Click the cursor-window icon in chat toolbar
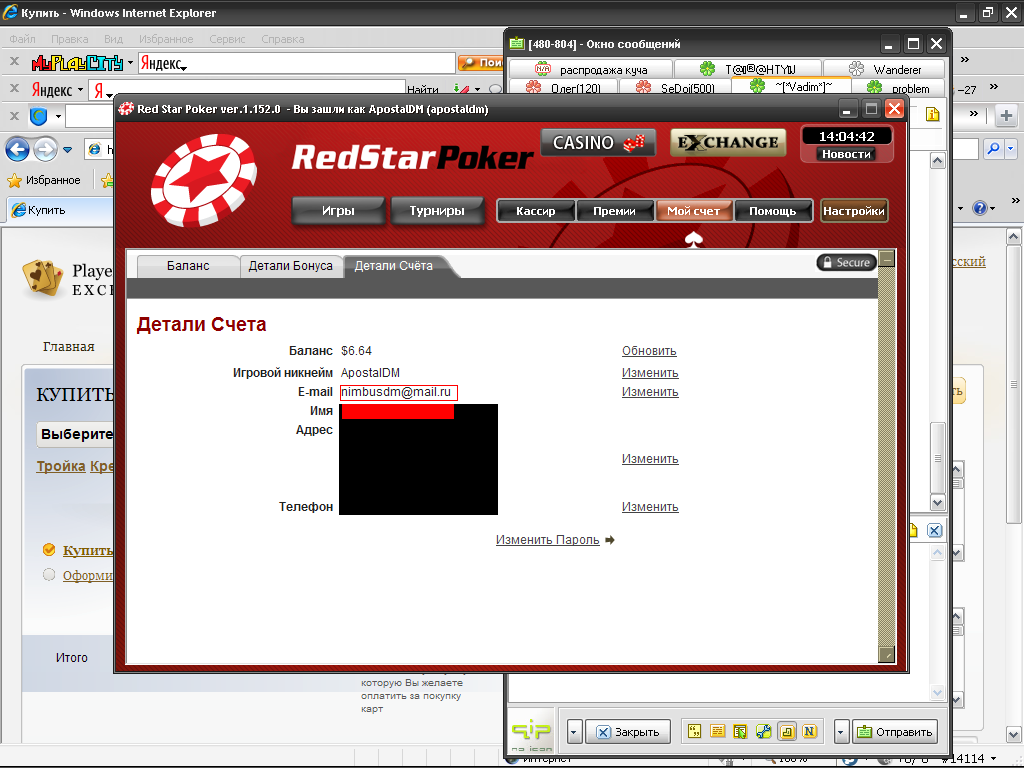1024x768 pixels. pos(740,731)
